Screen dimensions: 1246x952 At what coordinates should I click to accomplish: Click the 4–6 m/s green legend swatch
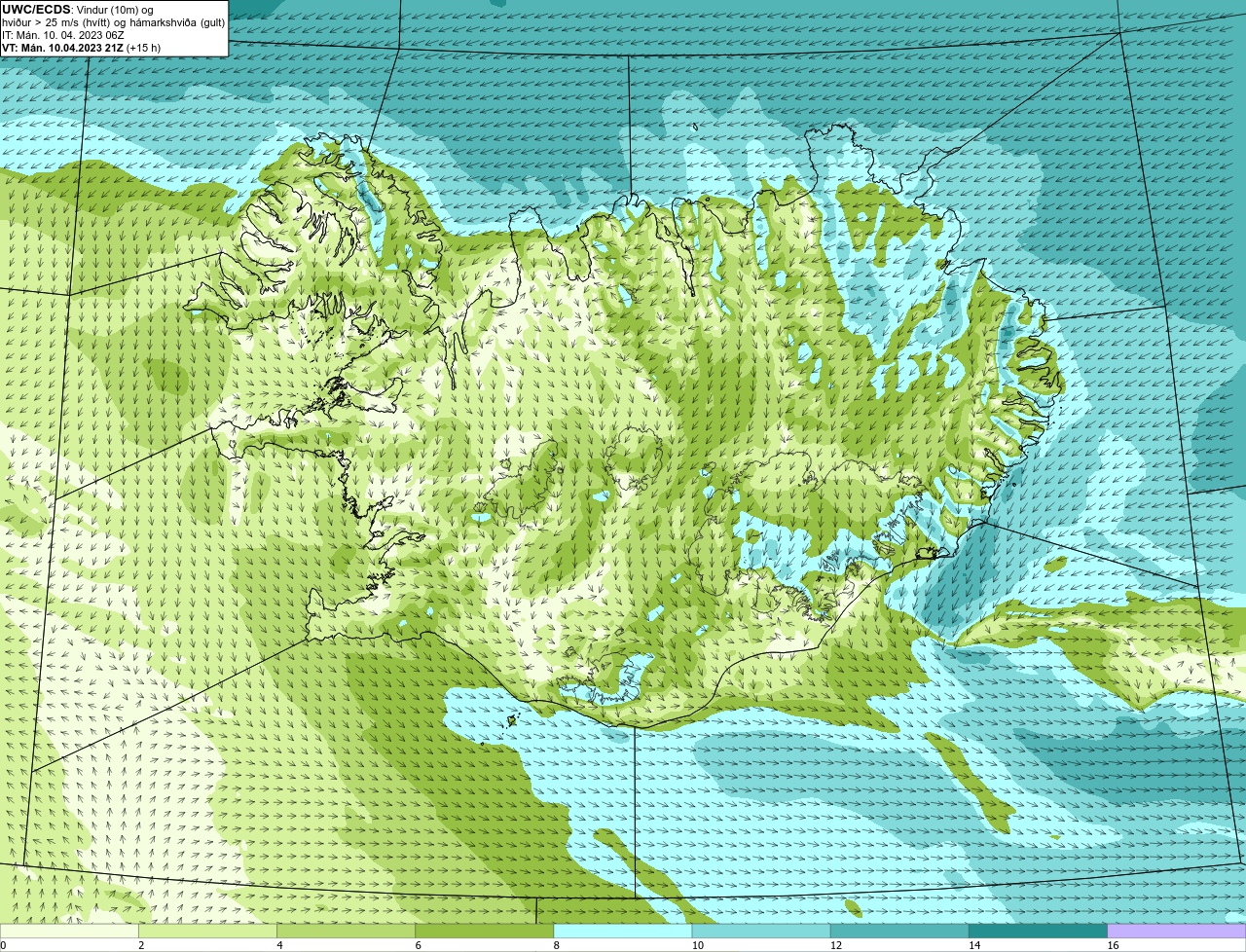tap(346, 932)
